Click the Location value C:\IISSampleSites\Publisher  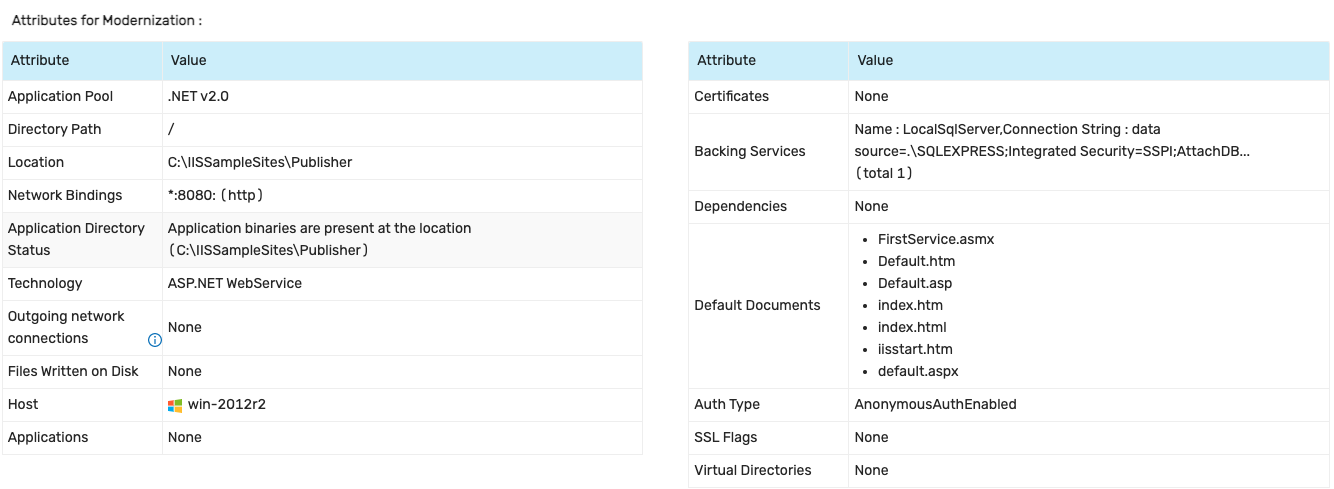point(260,163)
